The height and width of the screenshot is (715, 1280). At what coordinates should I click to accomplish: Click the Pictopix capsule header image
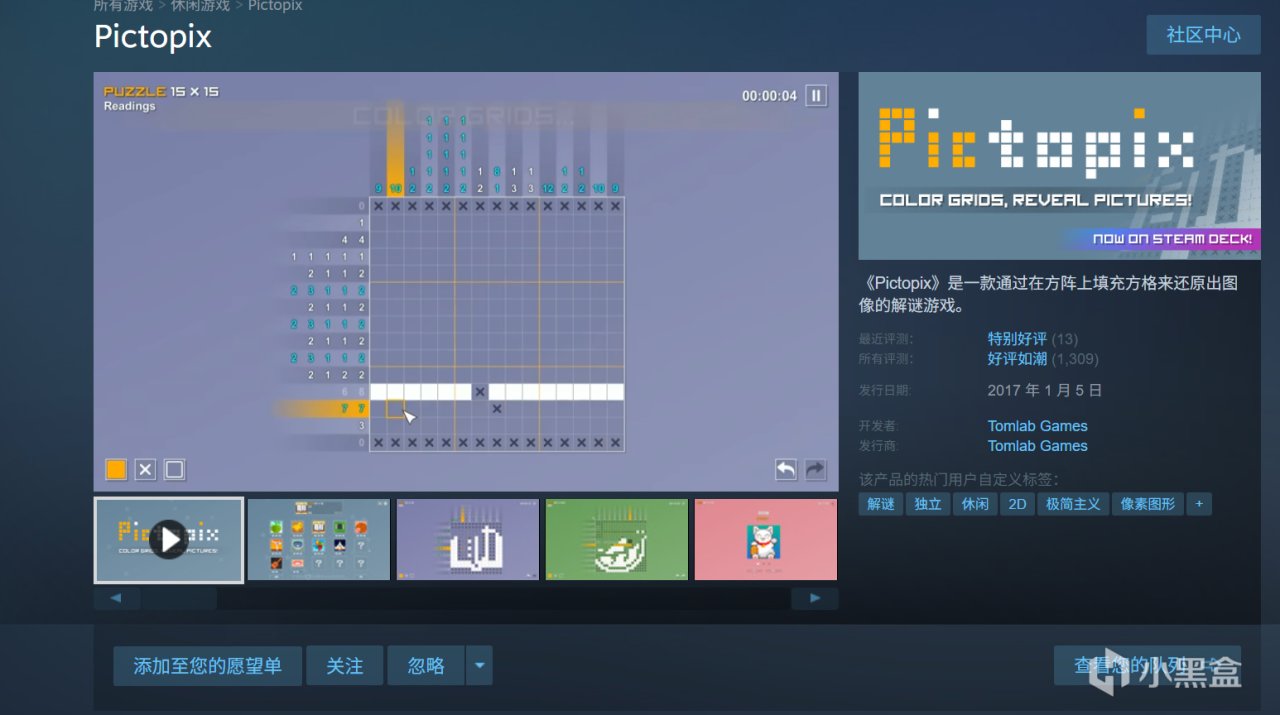click(x=1059, y=166)
